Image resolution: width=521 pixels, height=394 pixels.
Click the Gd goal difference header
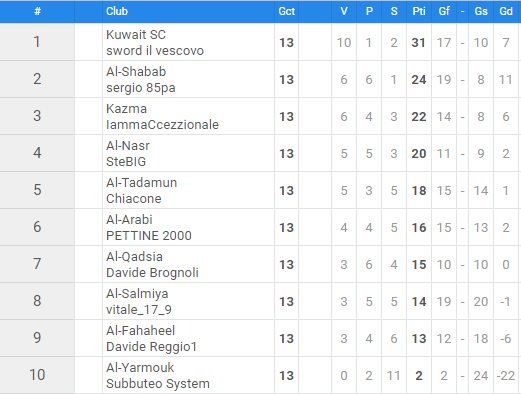(506, 11)
